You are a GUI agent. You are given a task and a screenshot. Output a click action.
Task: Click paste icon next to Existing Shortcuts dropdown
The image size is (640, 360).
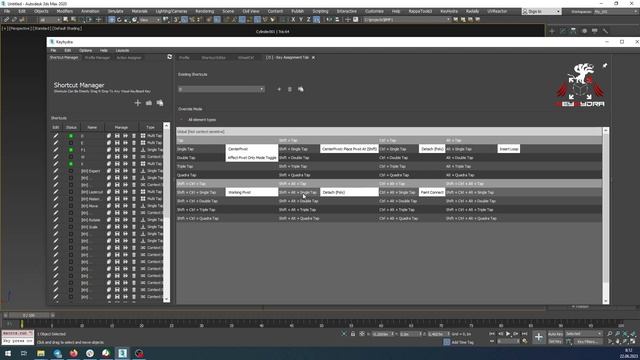click(x=301, y=89)
